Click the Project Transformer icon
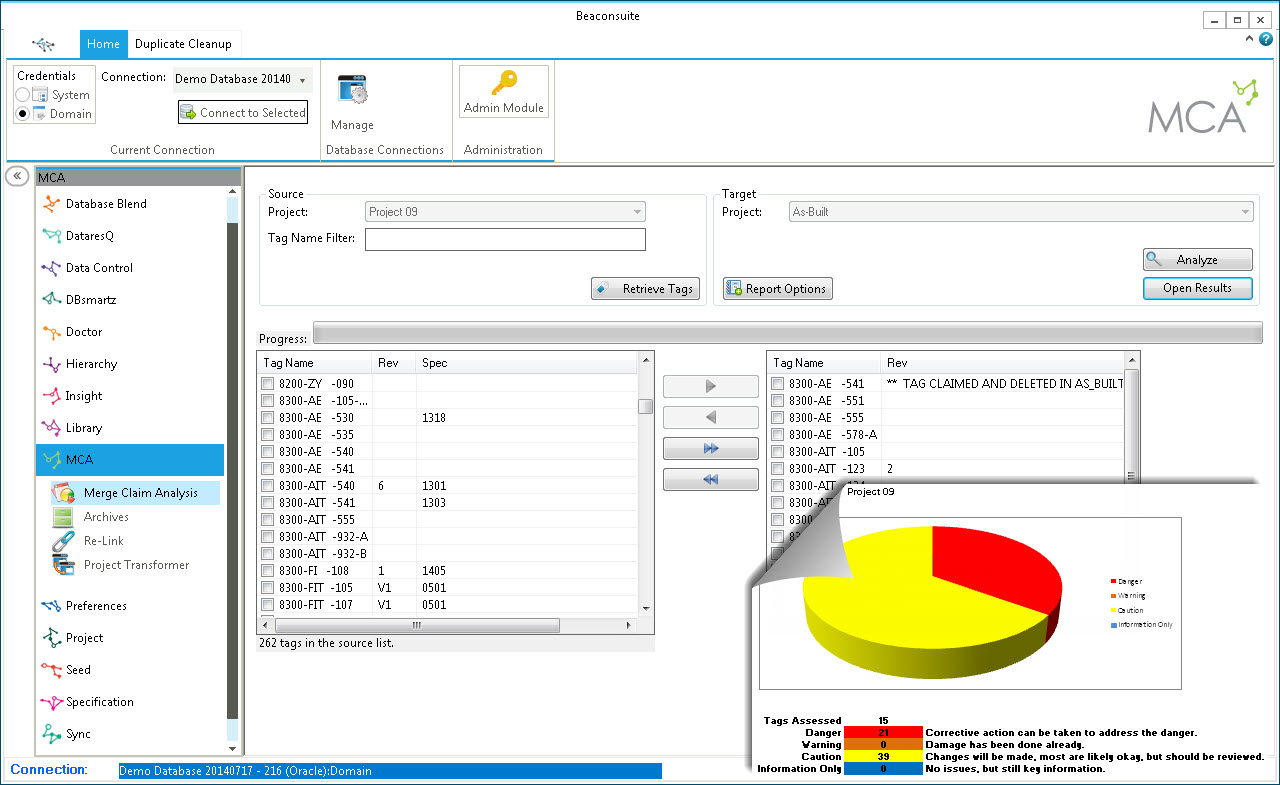The height and width of the screenshot is (785, 1280). [x=63, y=565]
